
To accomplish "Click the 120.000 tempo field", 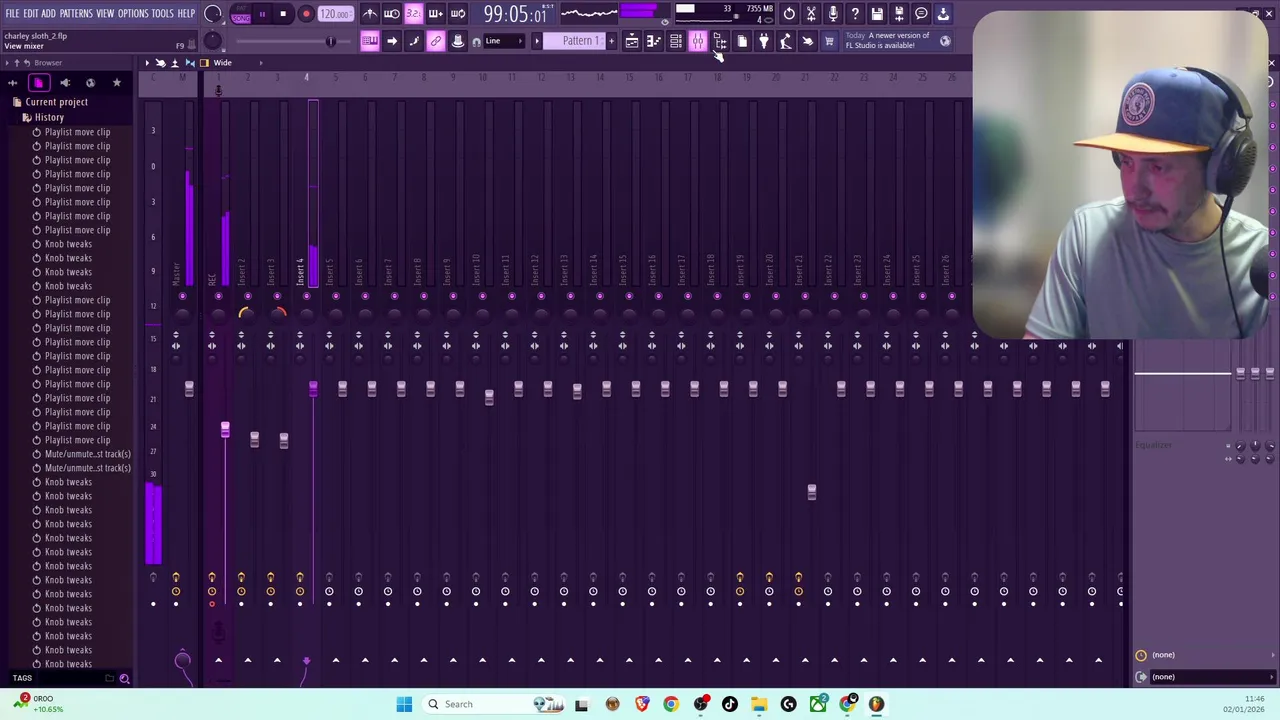I will 336,14.
